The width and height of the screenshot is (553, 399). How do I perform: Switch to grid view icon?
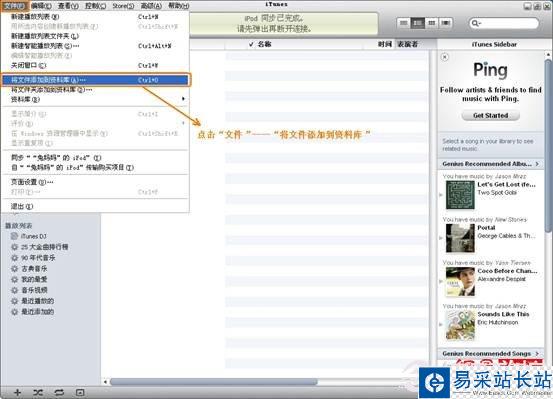tap(431, 23)
